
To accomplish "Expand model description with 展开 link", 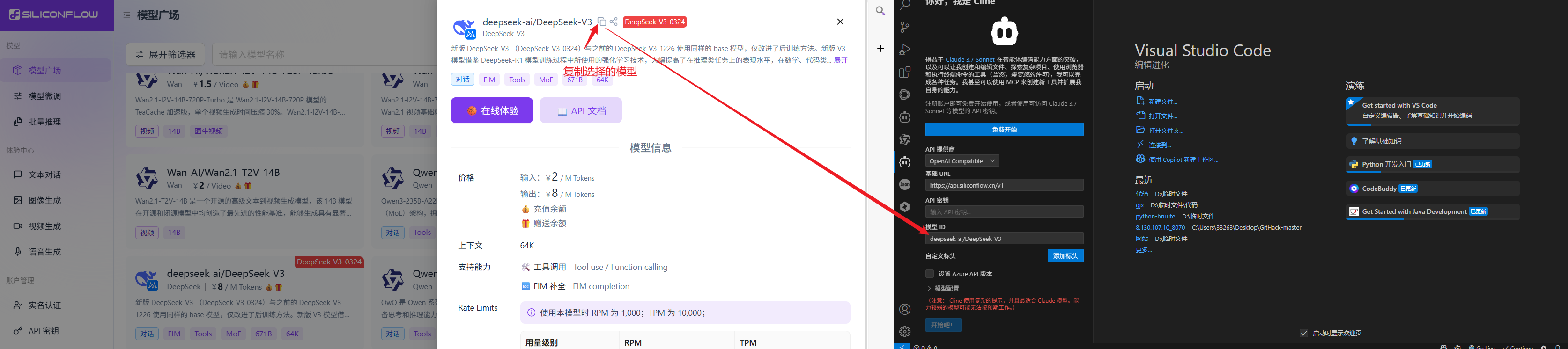I will (841, 60).
